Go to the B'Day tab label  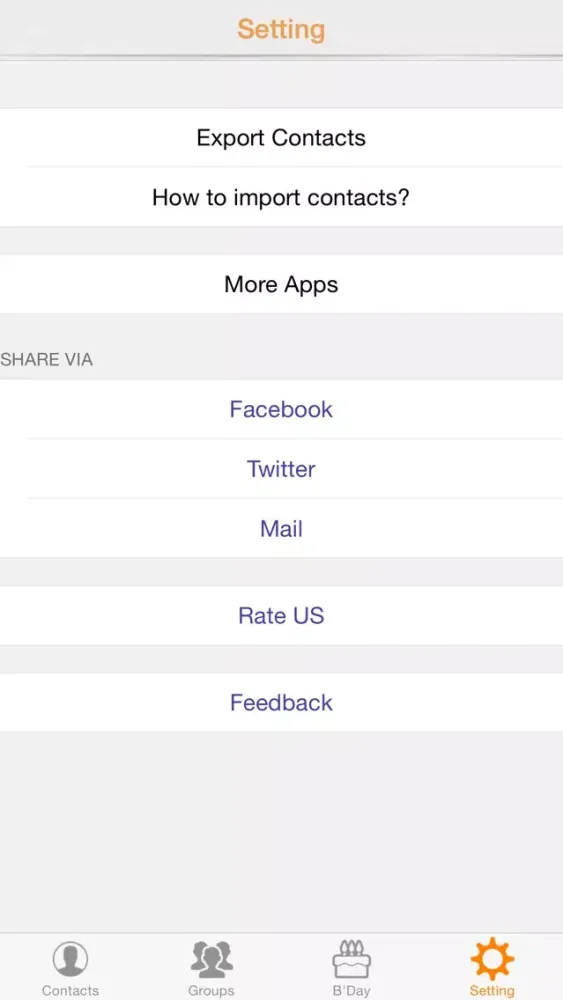[351, 990]
